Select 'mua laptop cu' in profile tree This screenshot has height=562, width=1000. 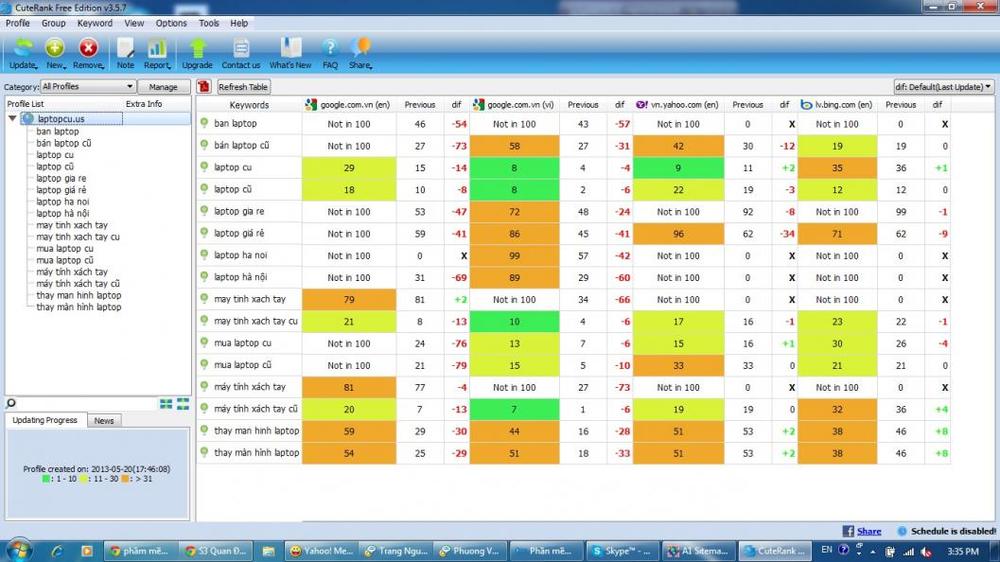(64, 248)
